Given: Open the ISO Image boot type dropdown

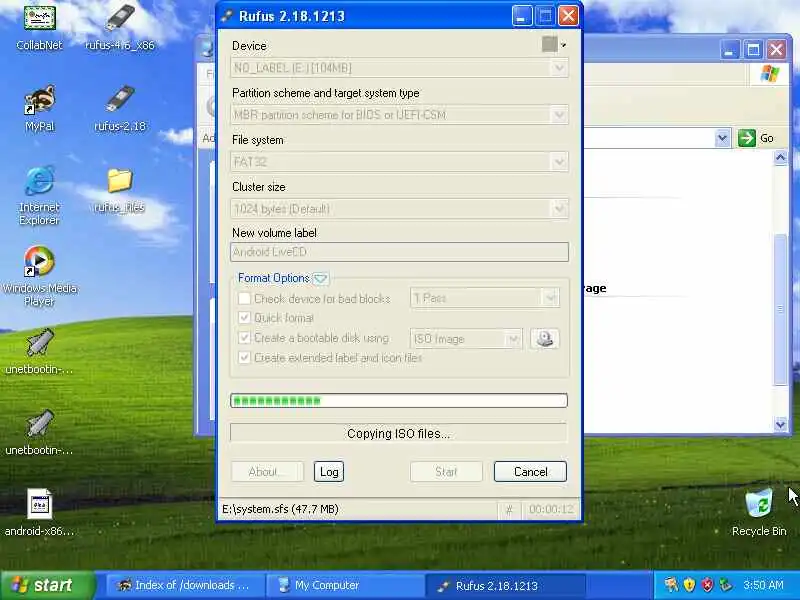Looking at the screenshot, I should tap(513, 339).
